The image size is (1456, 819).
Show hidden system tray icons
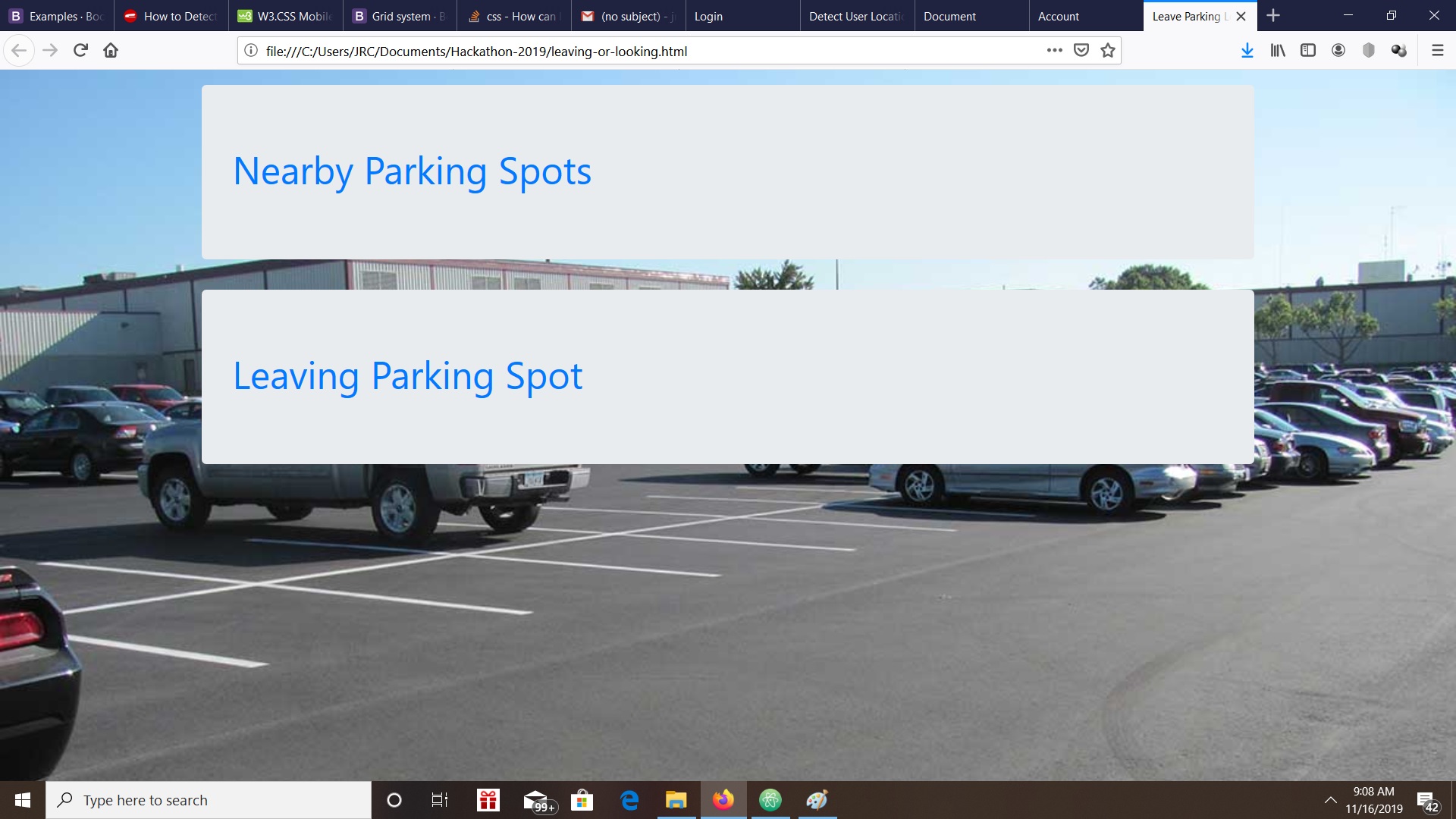tap(1330, 800)
